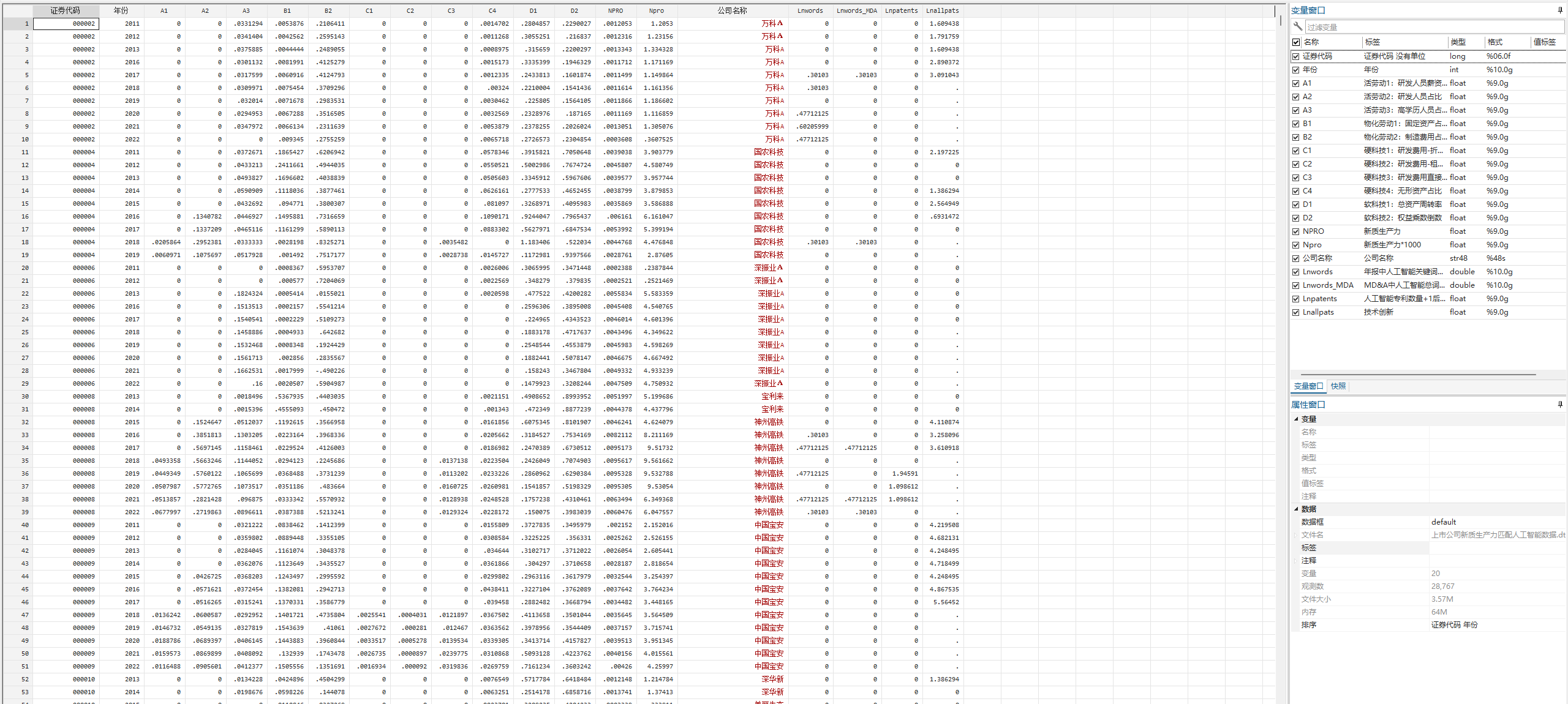Expand the 注释 row under 数据
The image size is (1568, 704).
[x=1295, y=561]
